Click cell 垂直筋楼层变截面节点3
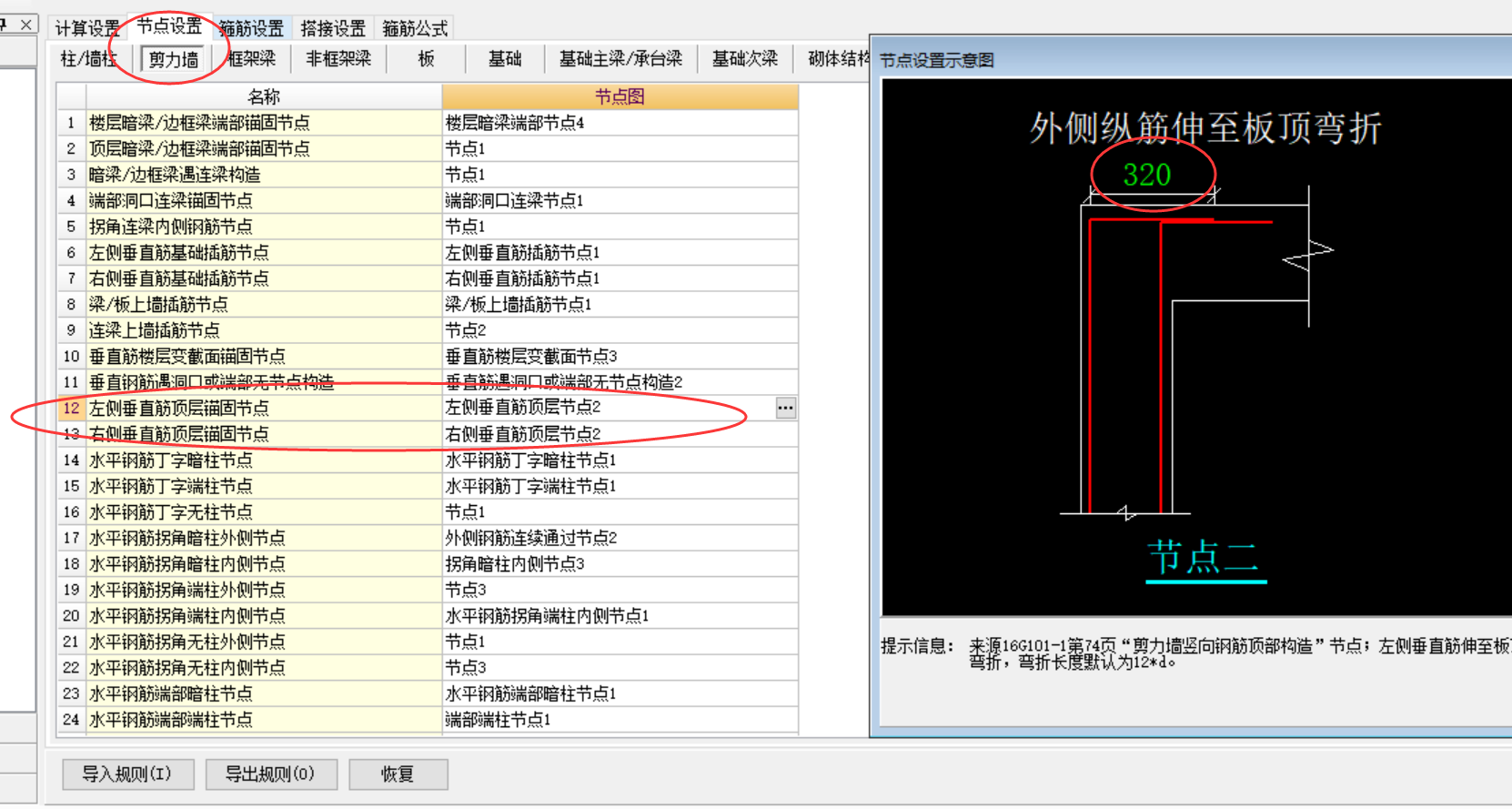Viewport: 1512px width, 809px height. click(x=620, y=357)
